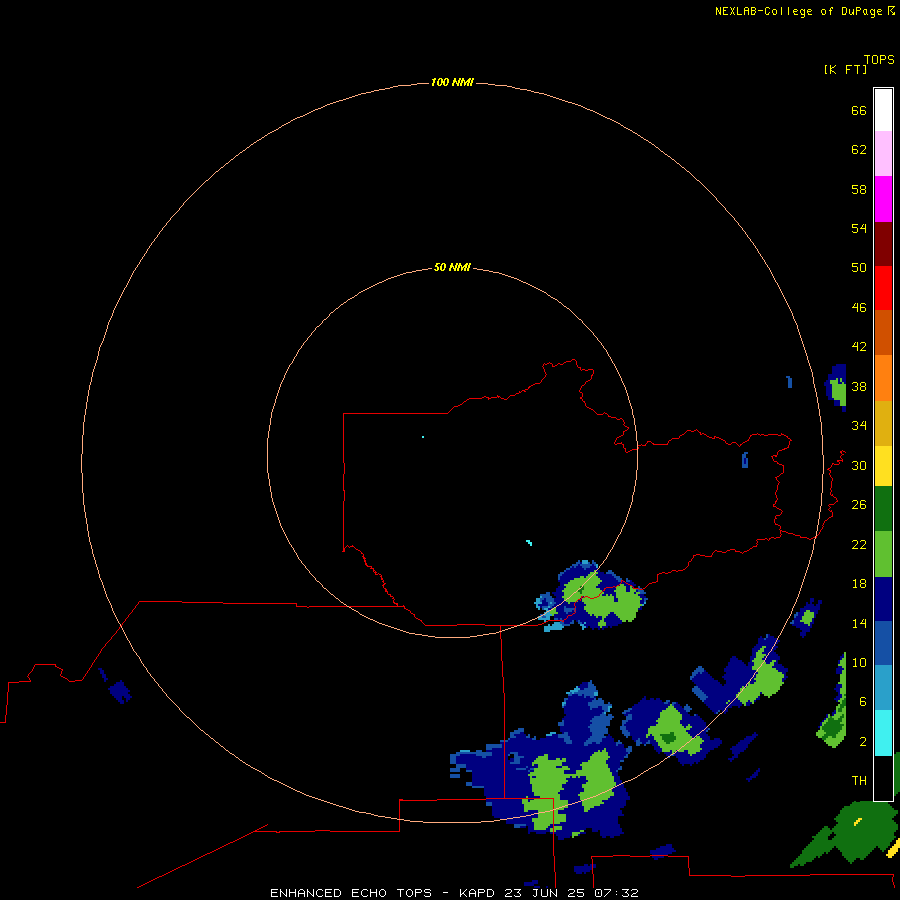Viewport: 900px width, 900px height.
Task: Pick the cyan legend swatch
Action: (x=883, y=732)
